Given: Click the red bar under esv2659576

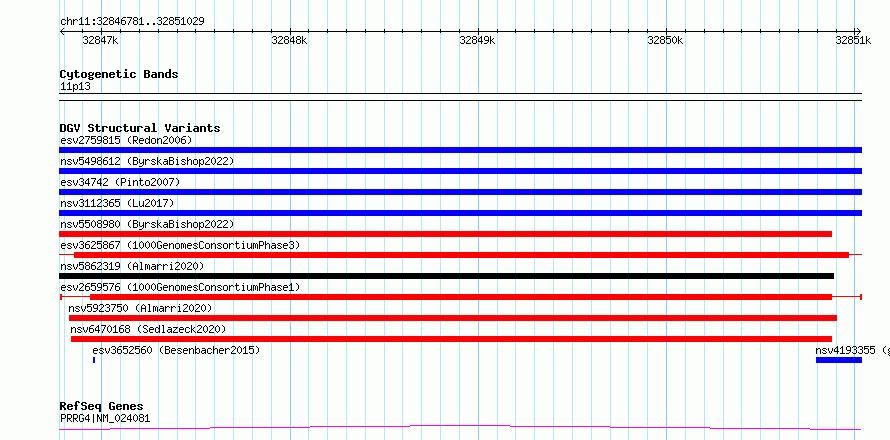Looking at the screenshot, I should (x=461, y=297).
